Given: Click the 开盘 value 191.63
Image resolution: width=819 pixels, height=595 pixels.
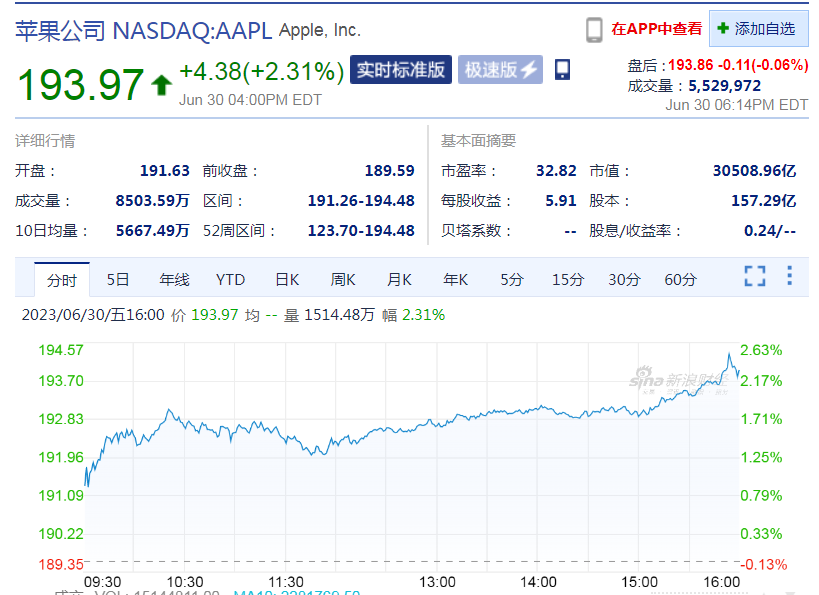Looking at the screenshot, I should coord(165,171).
